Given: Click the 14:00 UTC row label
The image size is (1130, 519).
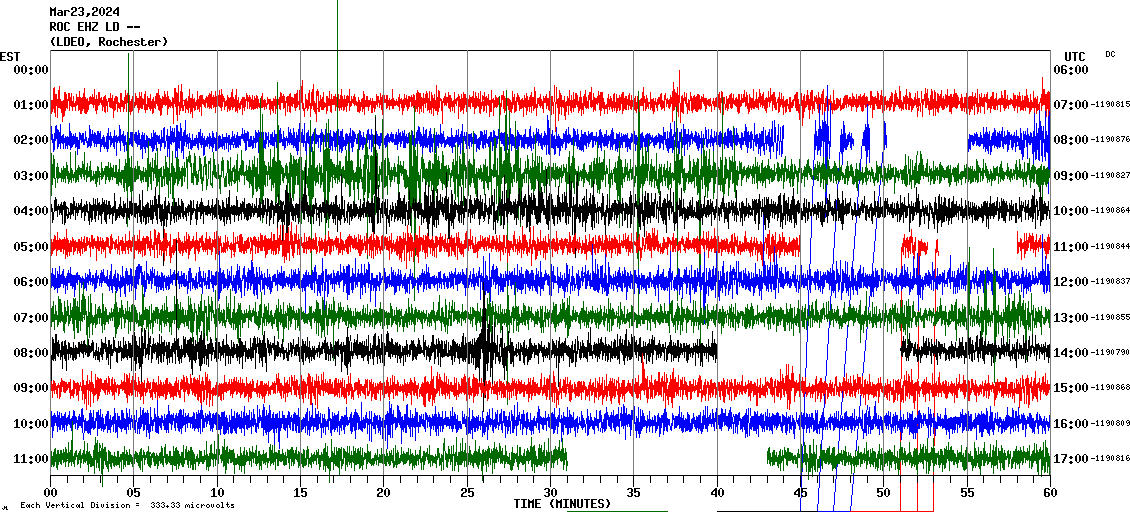Looking at the screenshot, I should [1070, 353].
